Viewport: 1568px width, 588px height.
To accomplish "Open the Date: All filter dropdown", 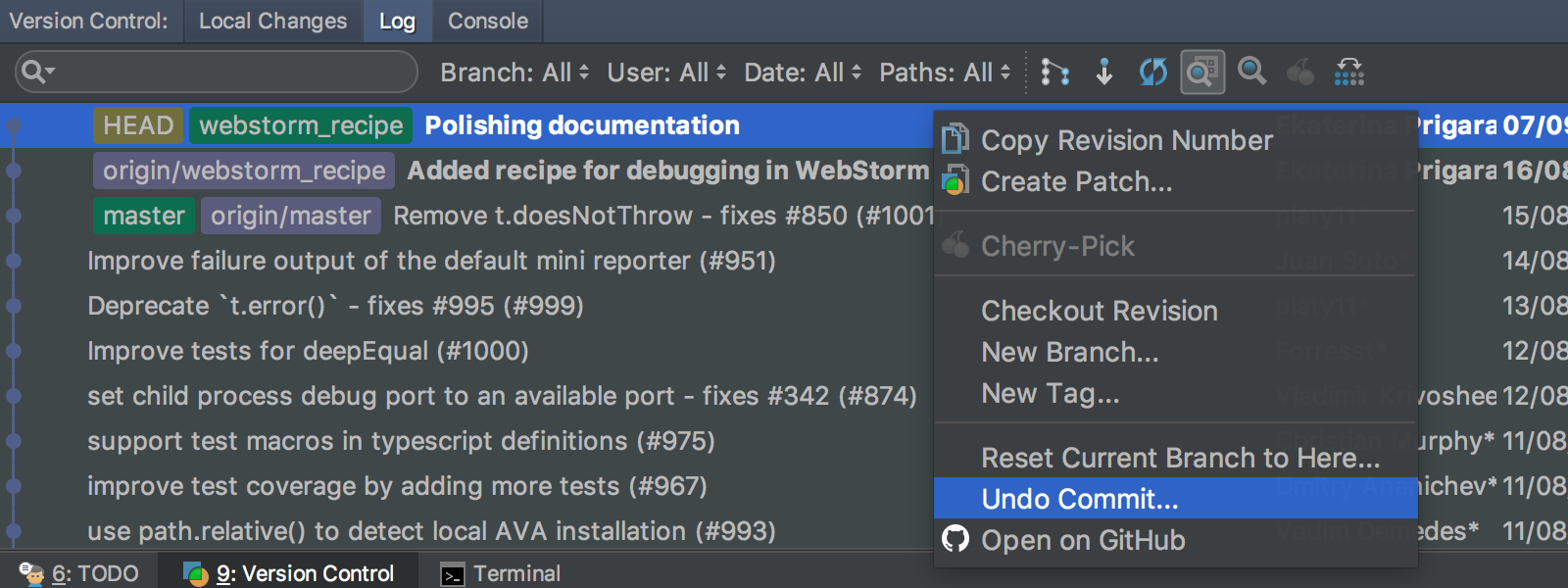I will coord(803,73).
